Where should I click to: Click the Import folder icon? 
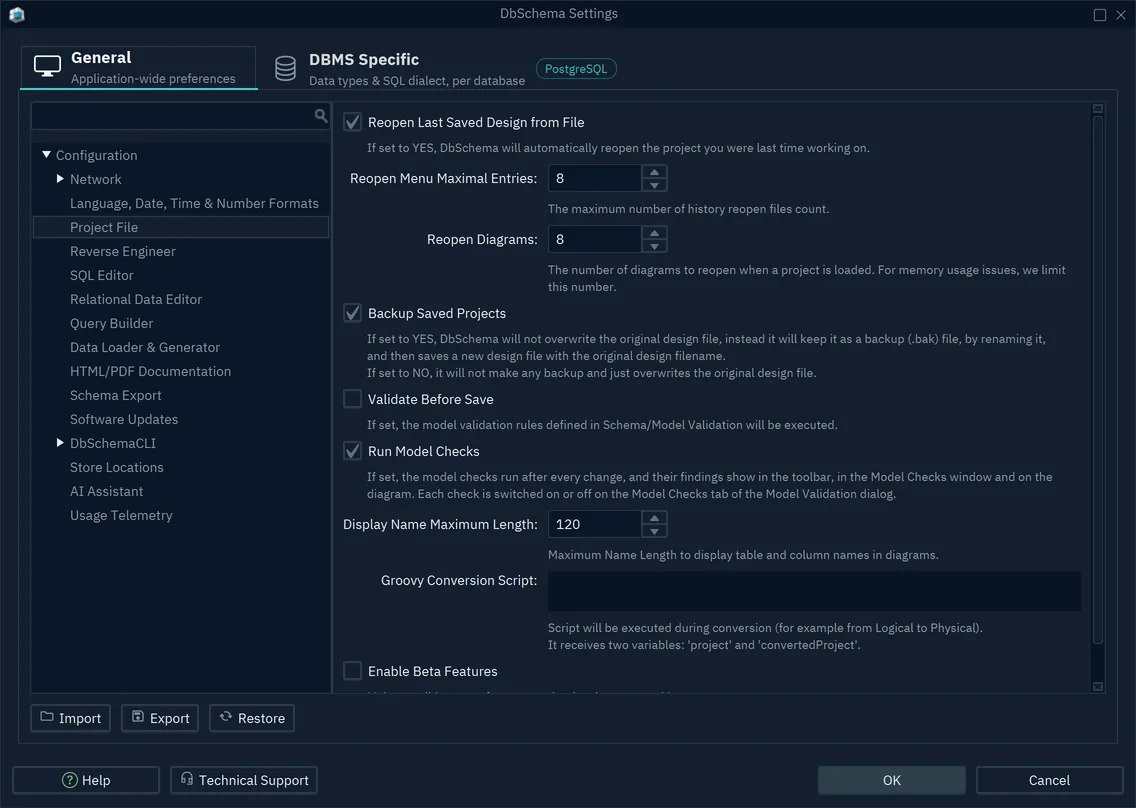[x=47, y=717]
